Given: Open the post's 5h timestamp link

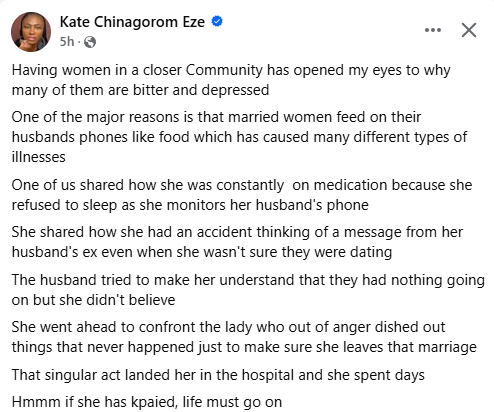Looking at the screenshot, I should 67,42.
